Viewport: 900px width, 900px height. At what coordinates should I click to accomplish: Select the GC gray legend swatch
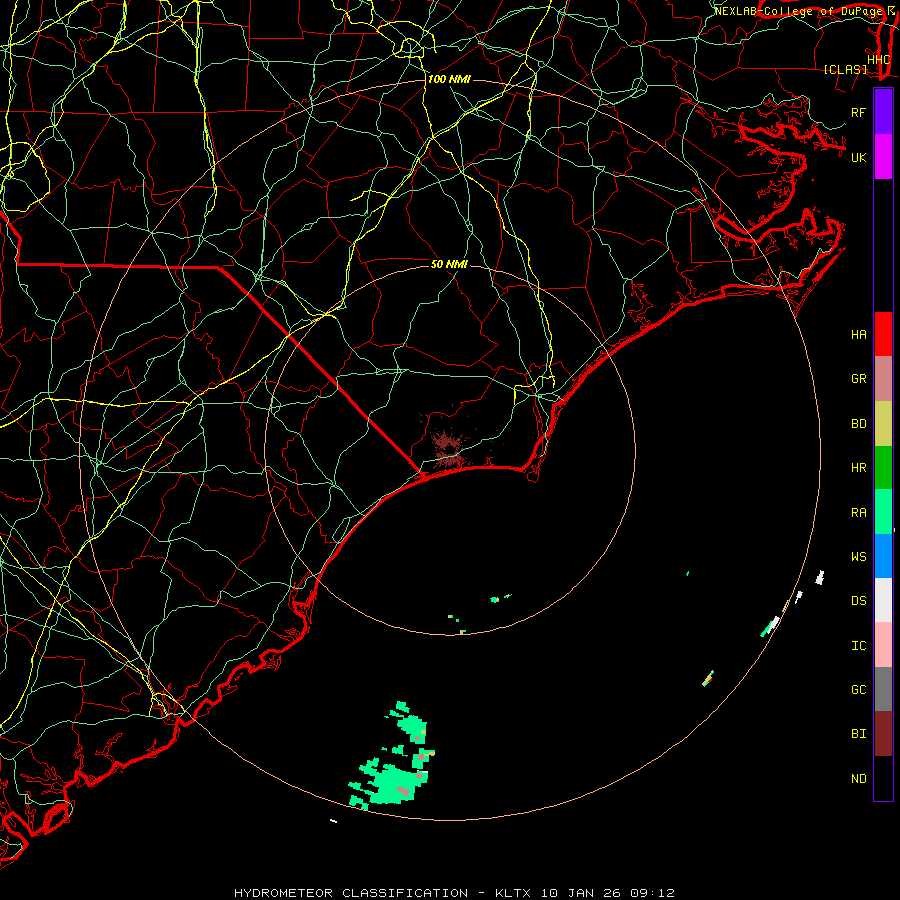click(x=883, y=689)
